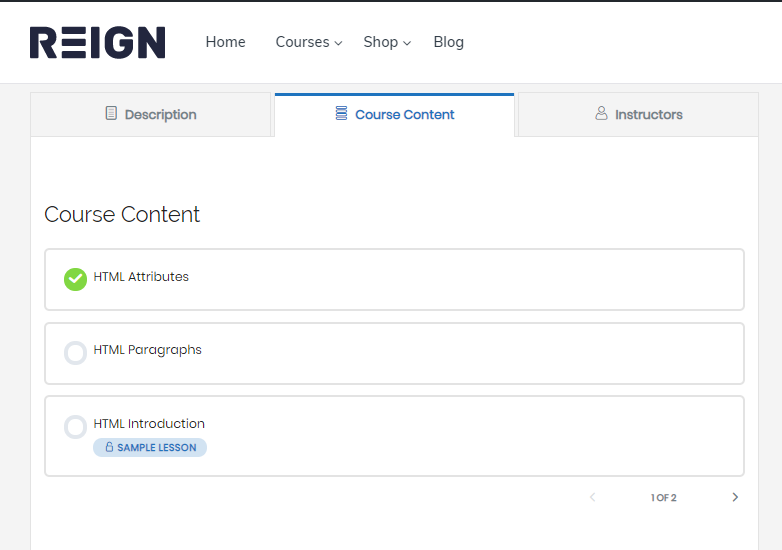The height and width of the screenshot is (550, 782).
Task: Click the Course Content section heading
Action: [x=122, y=214]
